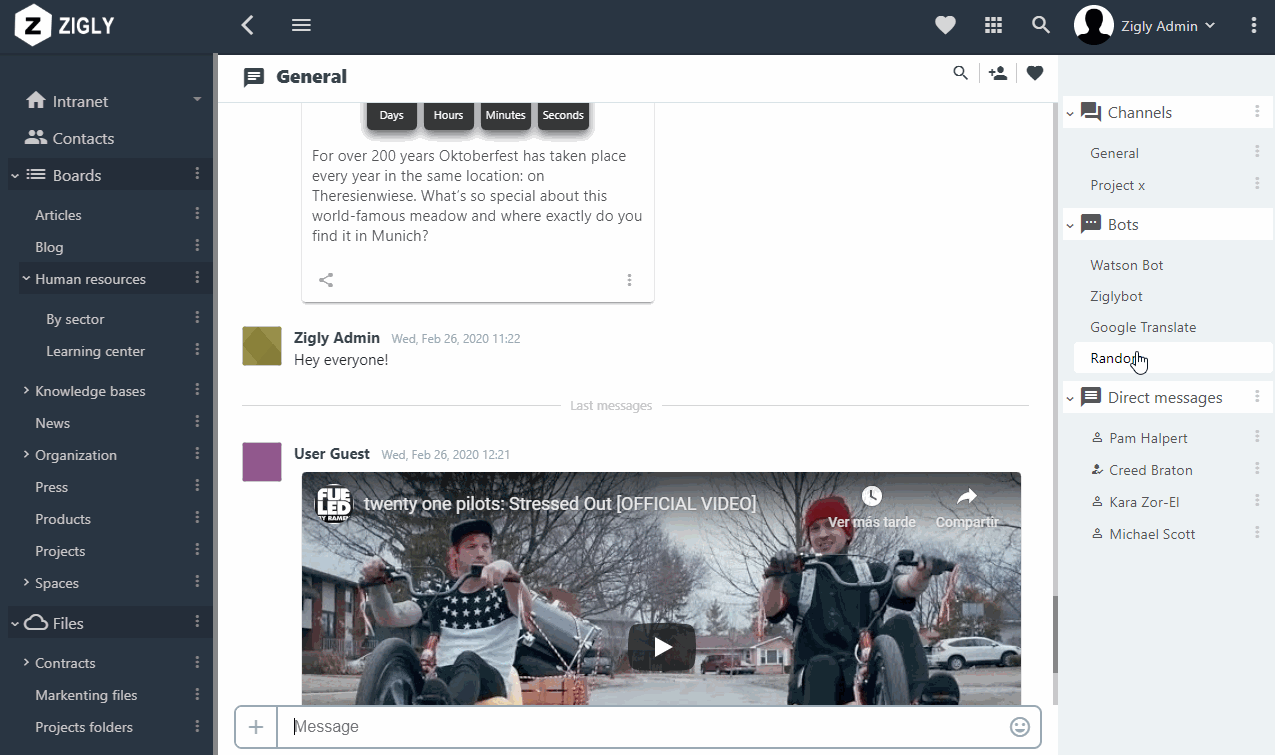Open the Products board
Screen dimensions: 1275x755
click(63, 519)
